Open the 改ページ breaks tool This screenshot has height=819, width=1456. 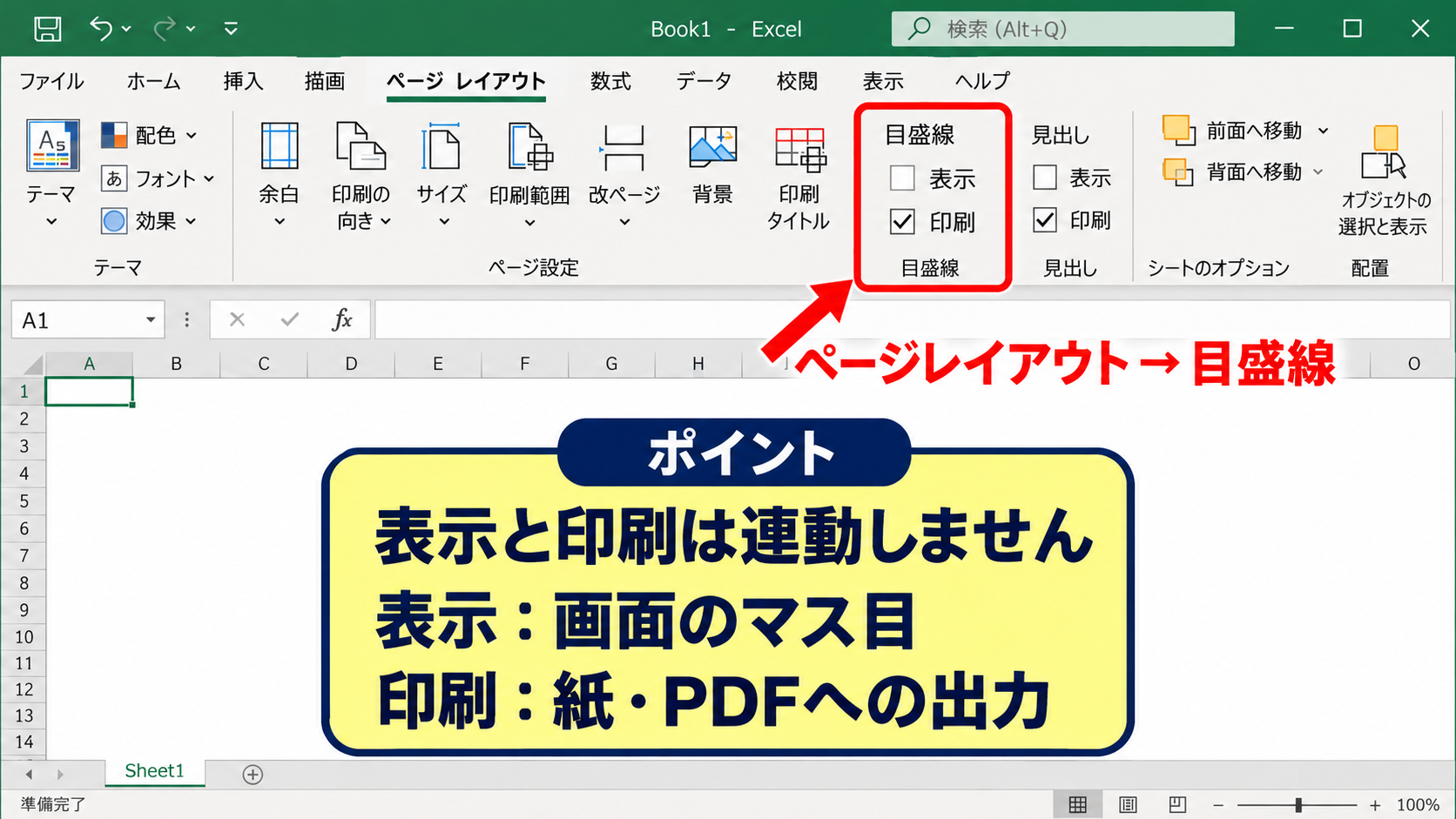click(624, 174)
